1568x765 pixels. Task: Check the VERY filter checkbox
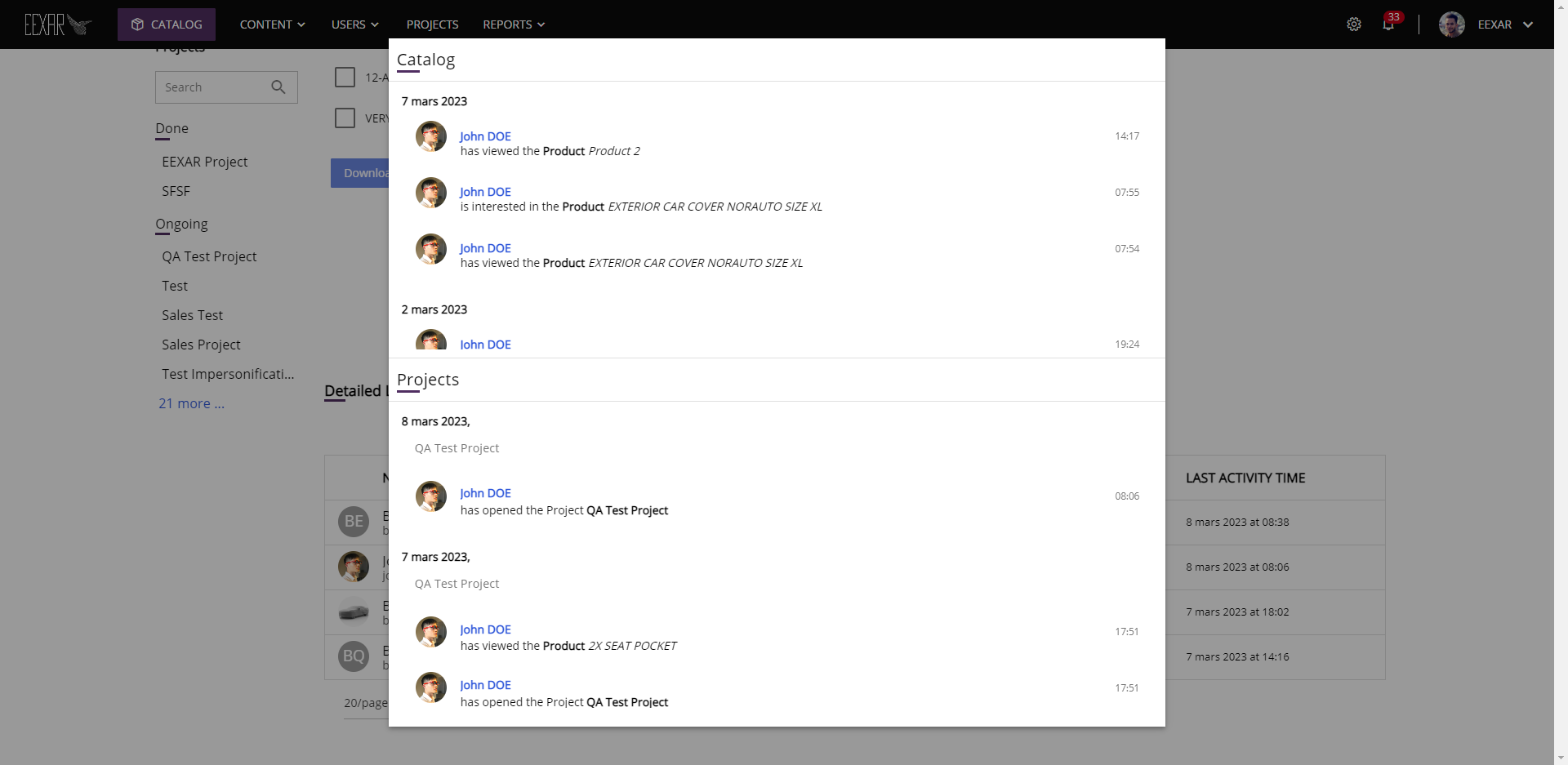(x=344, y=118)
